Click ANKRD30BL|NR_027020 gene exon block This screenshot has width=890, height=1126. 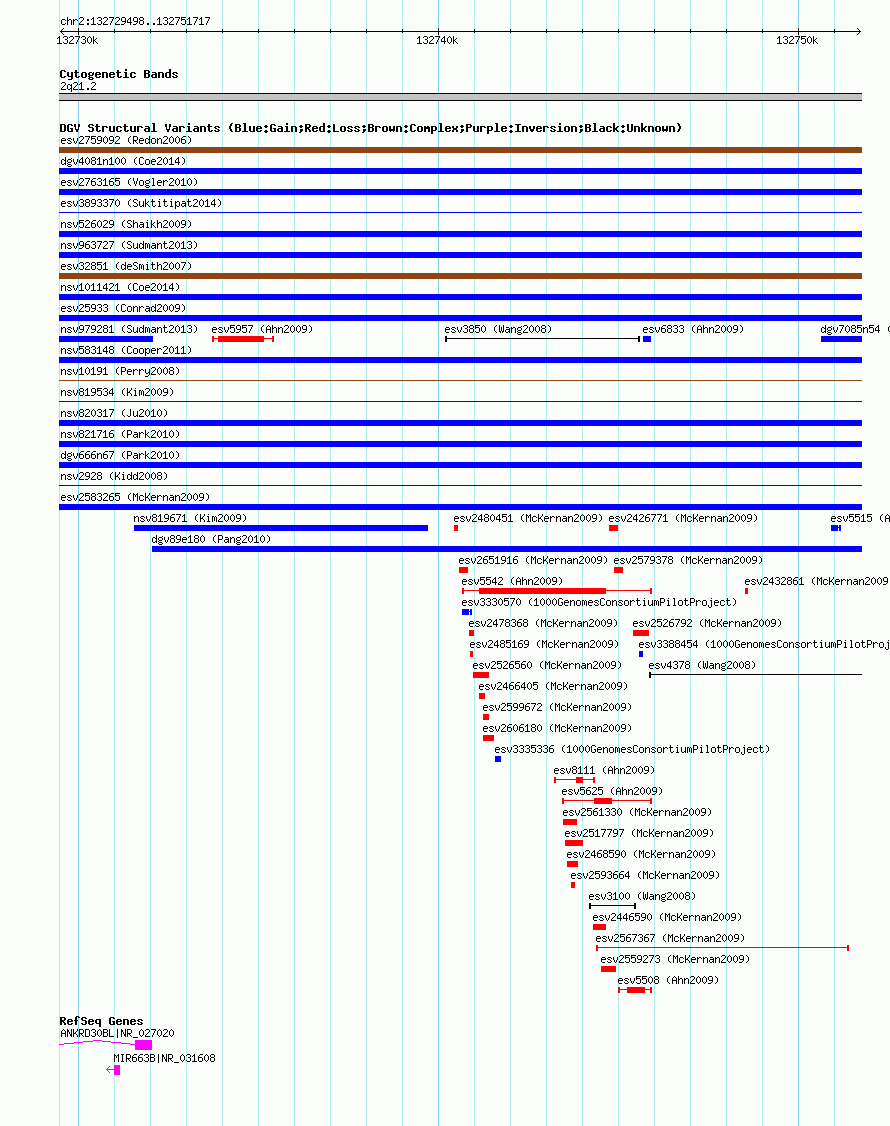coord(143,1045)
